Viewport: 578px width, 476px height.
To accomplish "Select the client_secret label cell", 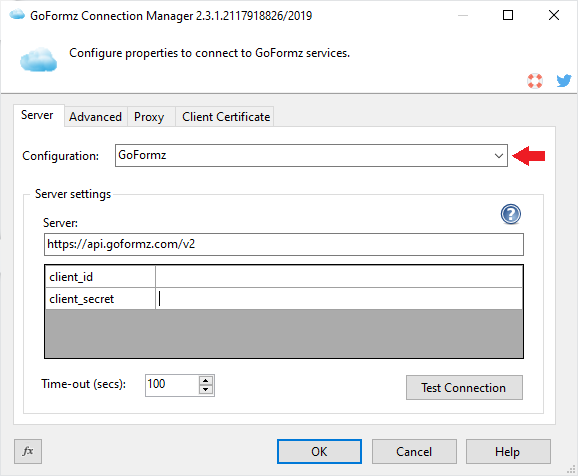I will 100,299.
